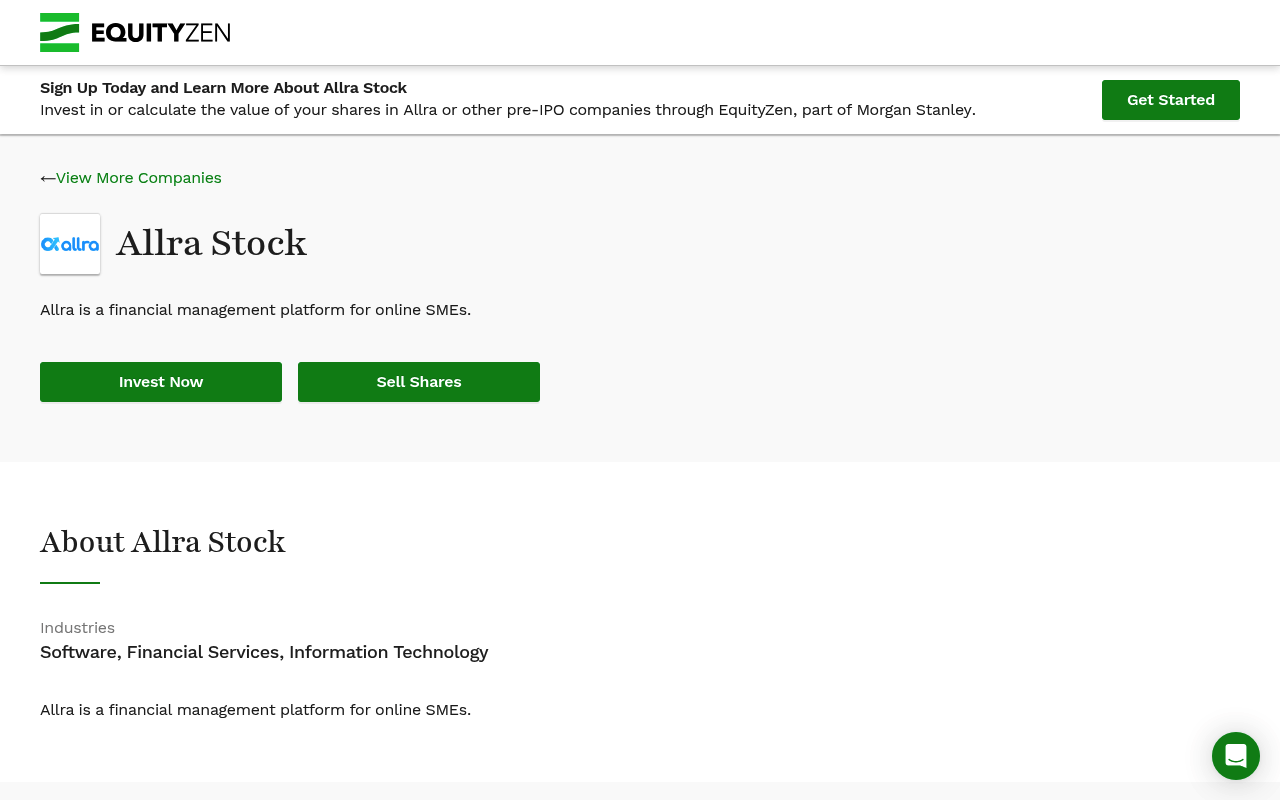
Task: Click the Allra Stock page title
Action: pos(211,243)
